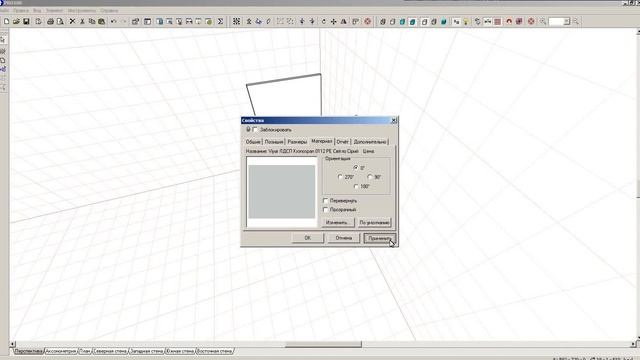The image size is (640, 360).
Task: Click the OK button
Action: (308, 238)
